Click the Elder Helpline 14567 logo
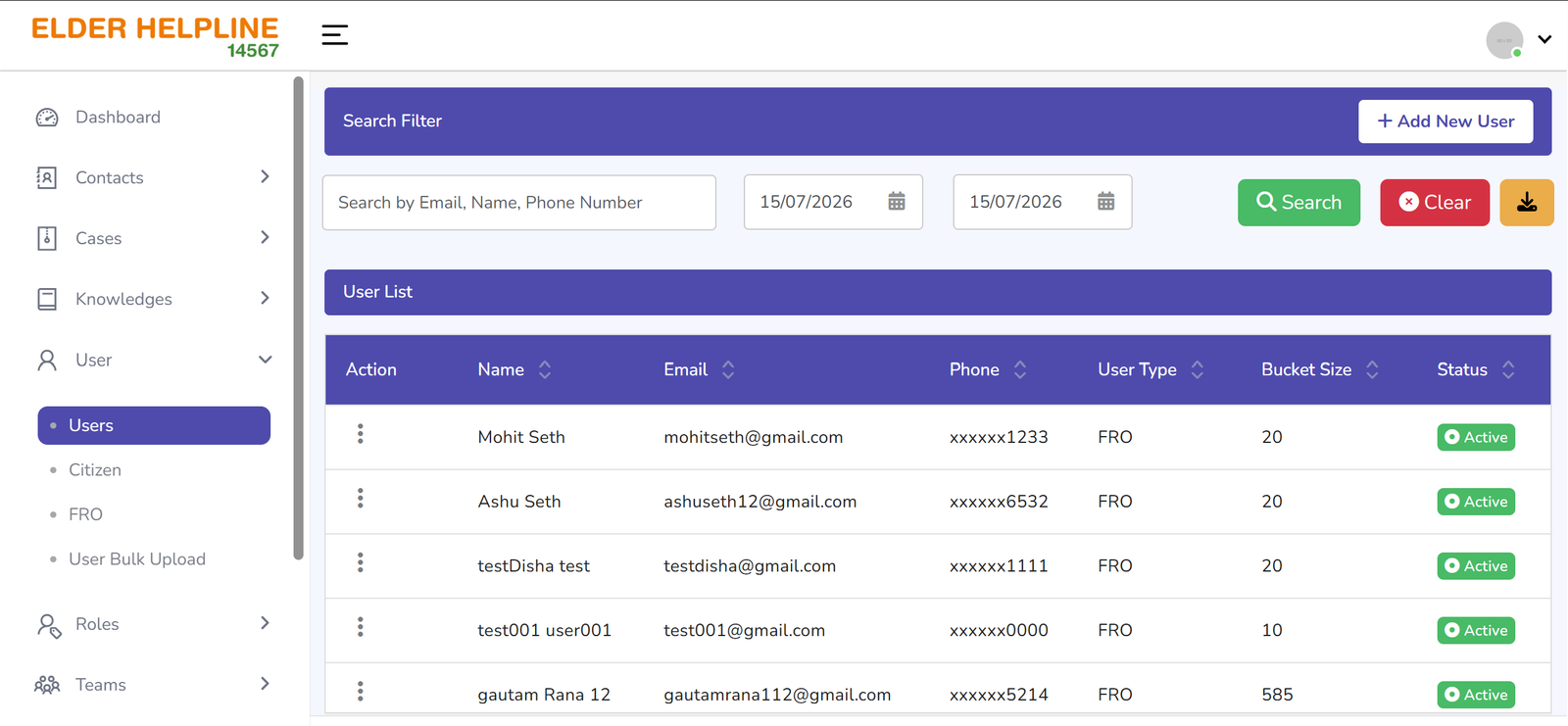Viewport: 1568px width, 726px height. 155,37
